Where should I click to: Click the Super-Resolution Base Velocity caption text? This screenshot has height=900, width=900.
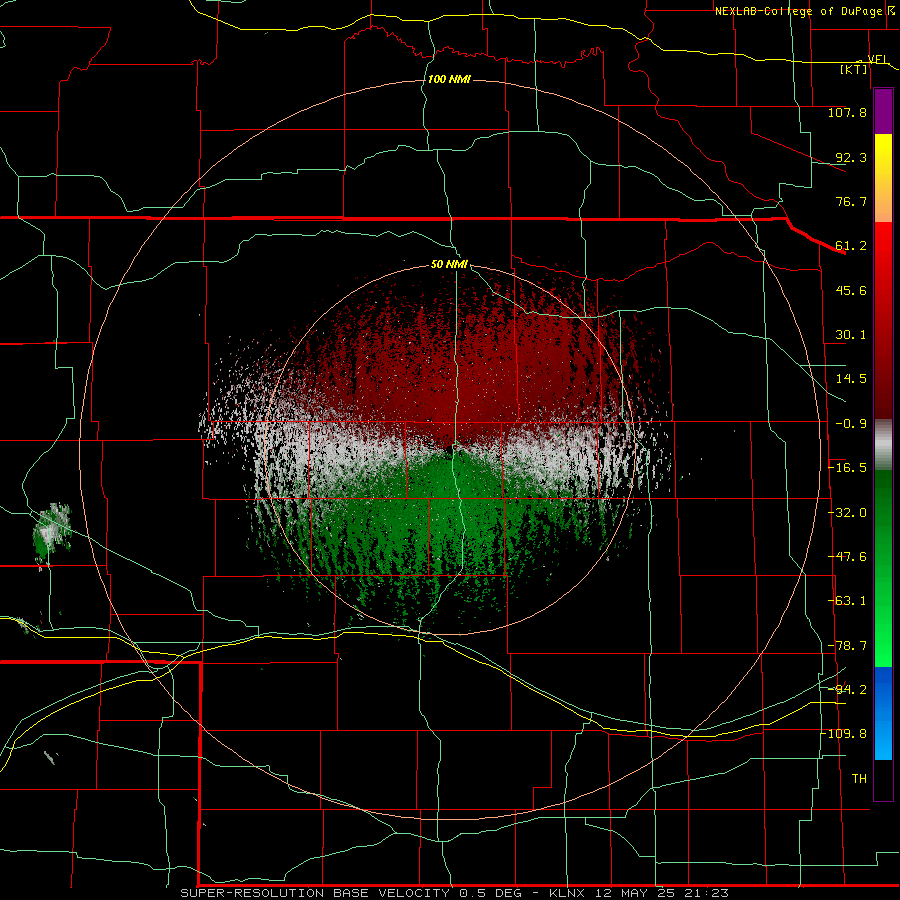(x=455, y=893)
